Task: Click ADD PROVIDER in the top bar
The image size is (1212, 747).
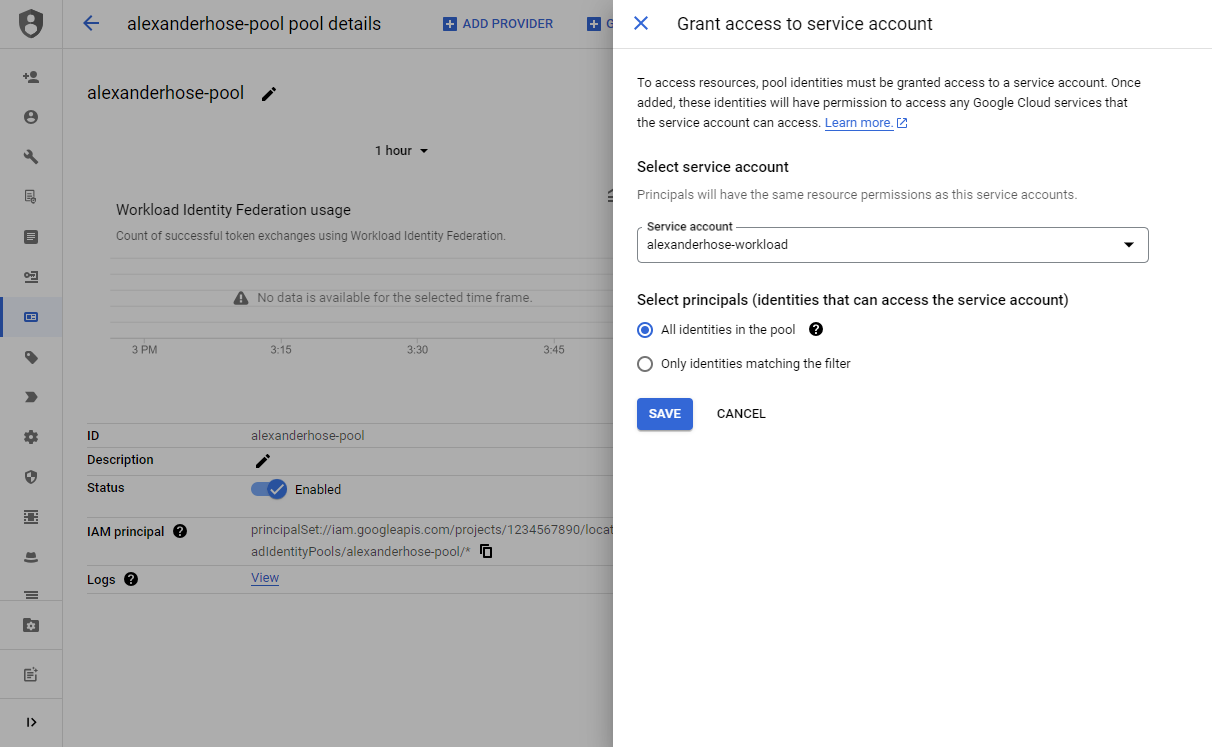Action: (x=498, y=23)
